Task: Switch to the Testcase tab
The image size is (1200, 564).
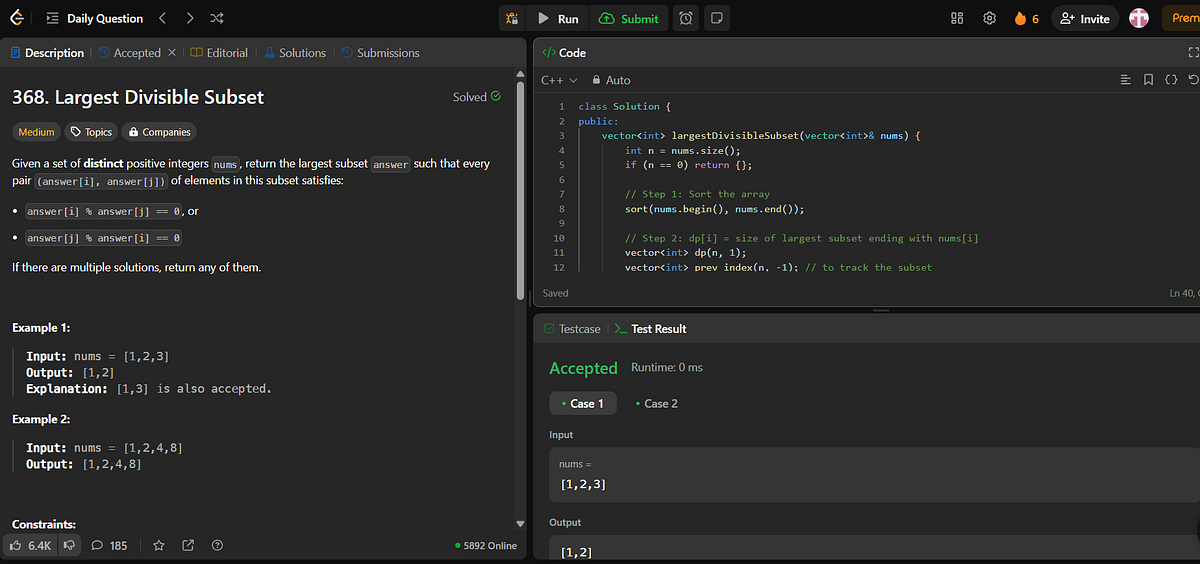Action: click(x=572, y=329)
